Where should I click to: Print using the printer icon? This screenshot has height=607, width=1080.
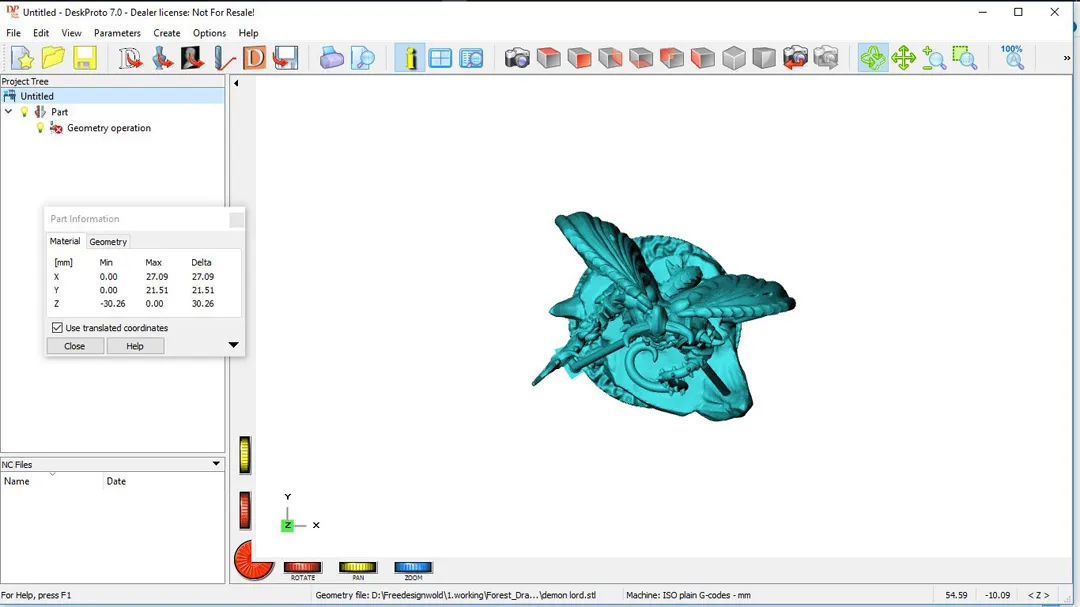tap(331, 58)
